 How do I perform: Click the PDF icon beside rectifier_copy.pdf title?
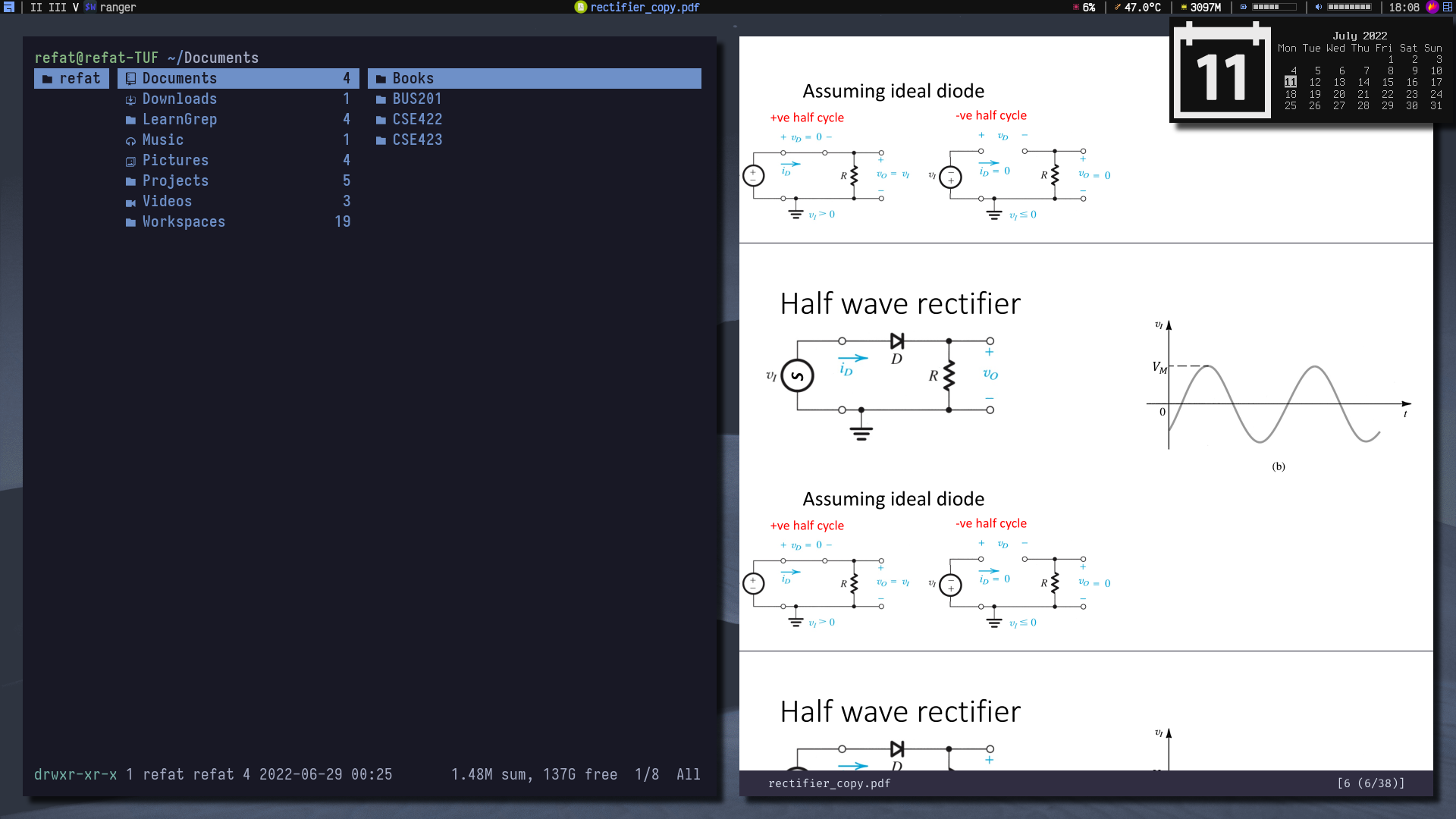tap(581, 7)
